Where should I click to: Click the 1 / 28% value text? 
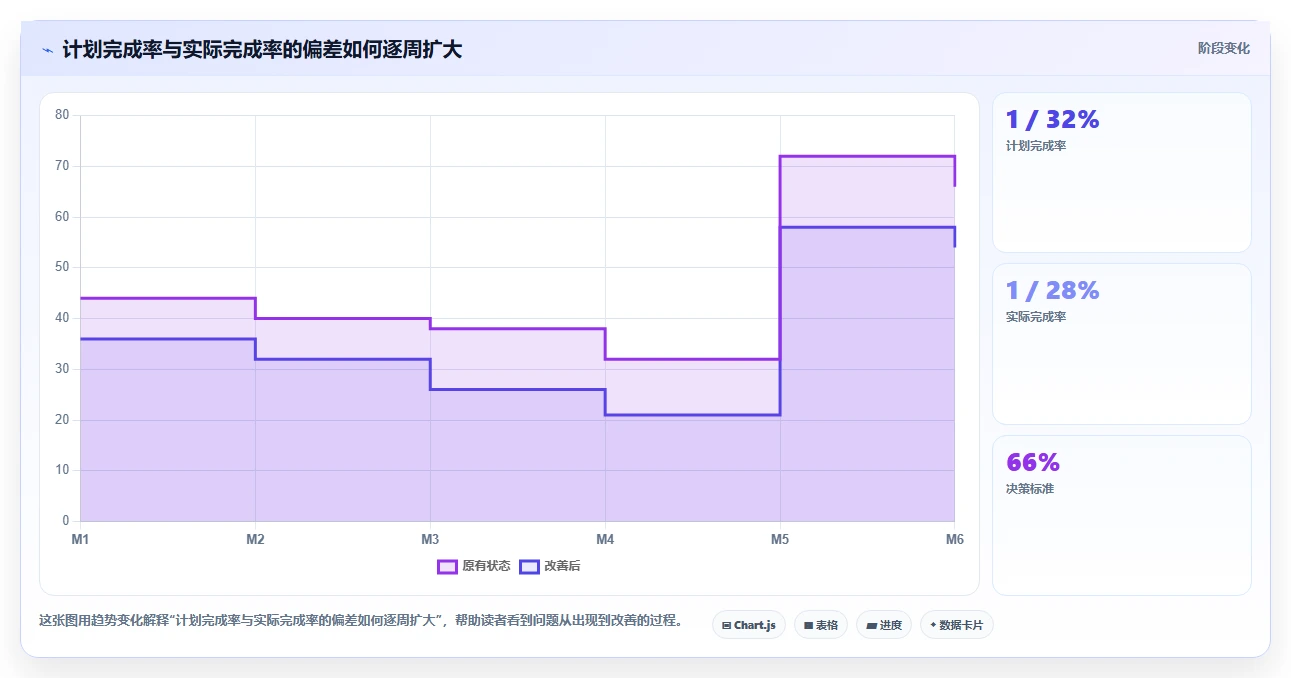click(x=1052, y=291)
